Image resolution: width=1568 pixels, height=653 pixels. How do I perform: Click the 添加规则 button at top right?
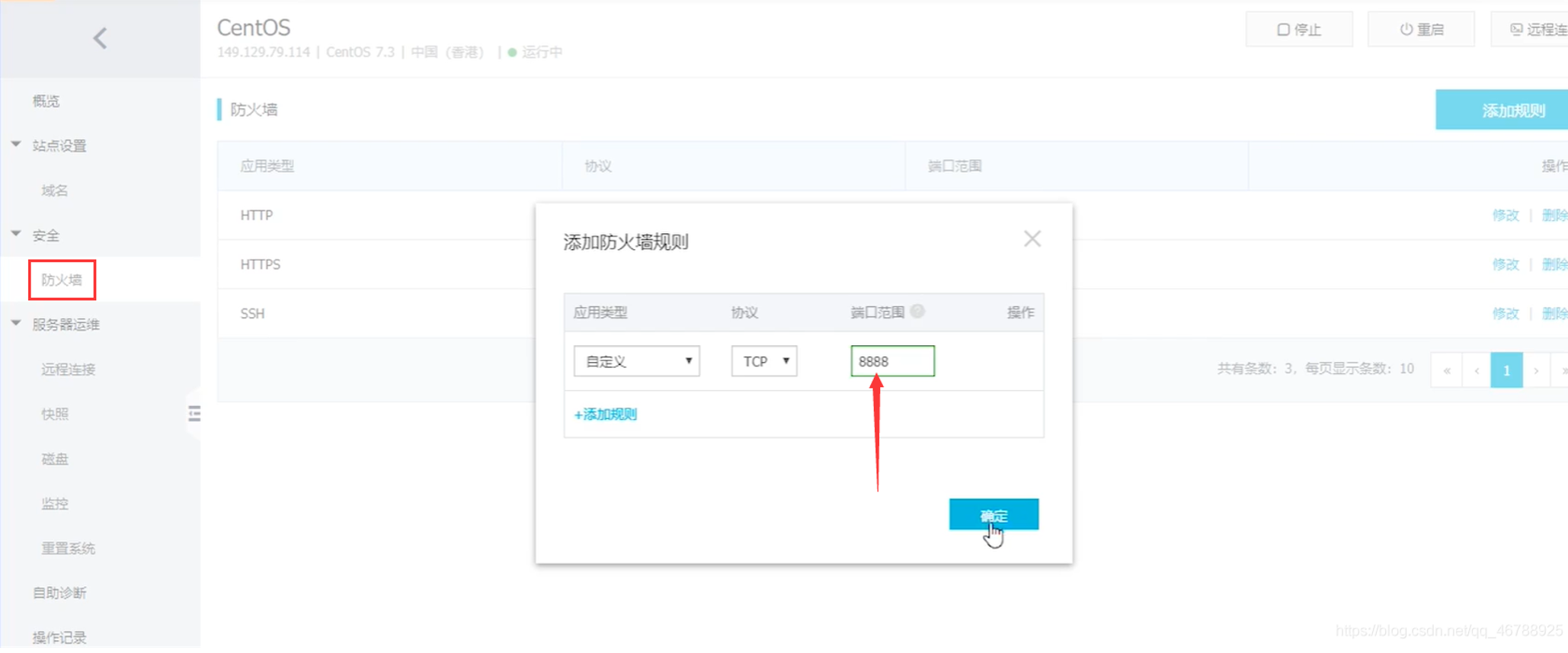[1502, 110]
